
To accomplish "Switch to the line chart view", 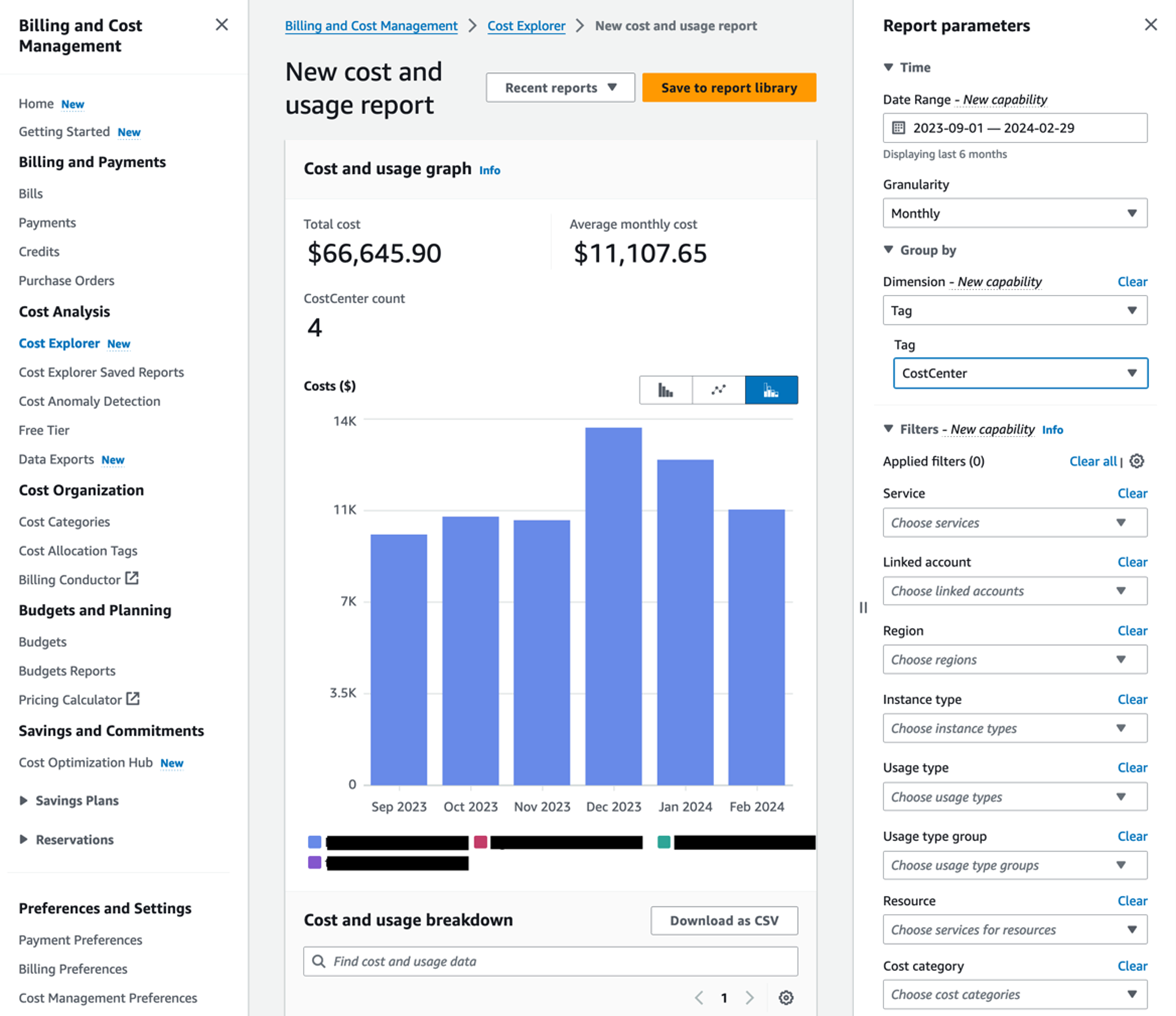I will coord(719,390).
